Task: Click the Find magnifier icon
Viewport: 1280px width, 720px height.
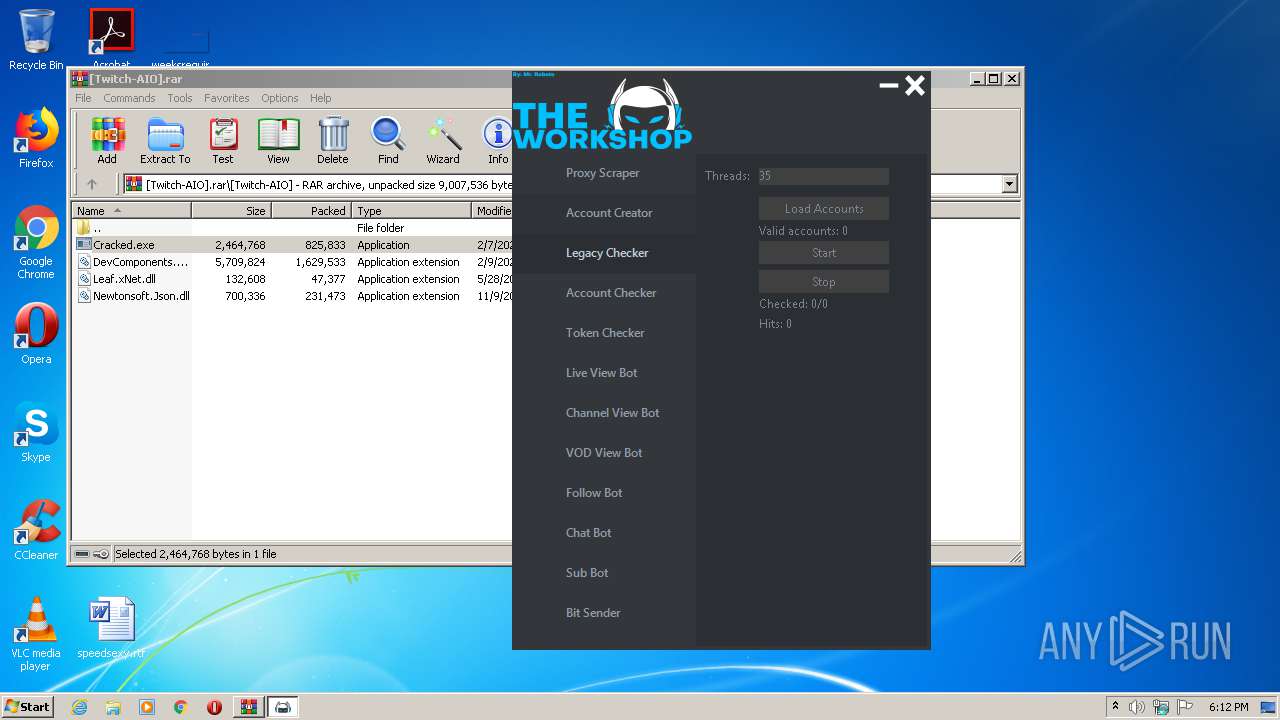Action: click(x=388, y=141)
